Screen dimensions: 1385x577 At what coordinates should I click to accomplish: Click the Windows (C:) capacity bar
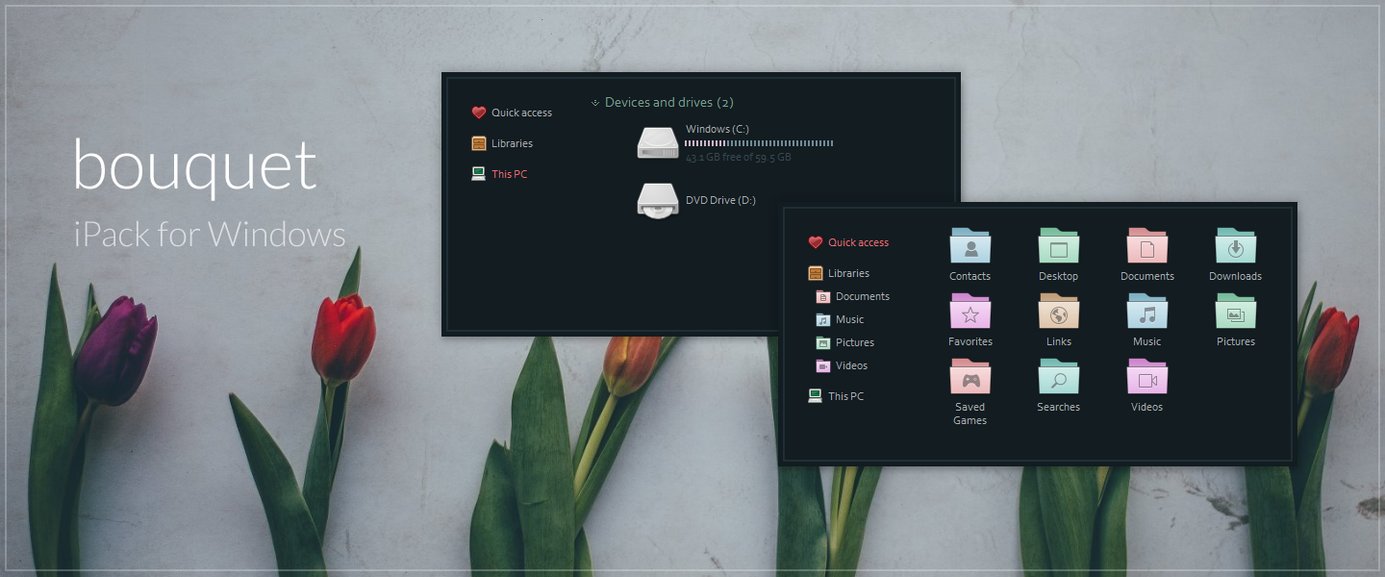point(759,143)
